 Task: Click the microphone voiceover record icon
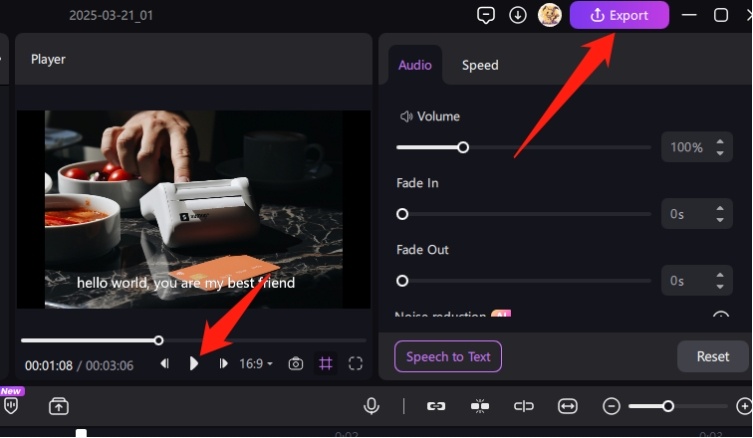372,406
